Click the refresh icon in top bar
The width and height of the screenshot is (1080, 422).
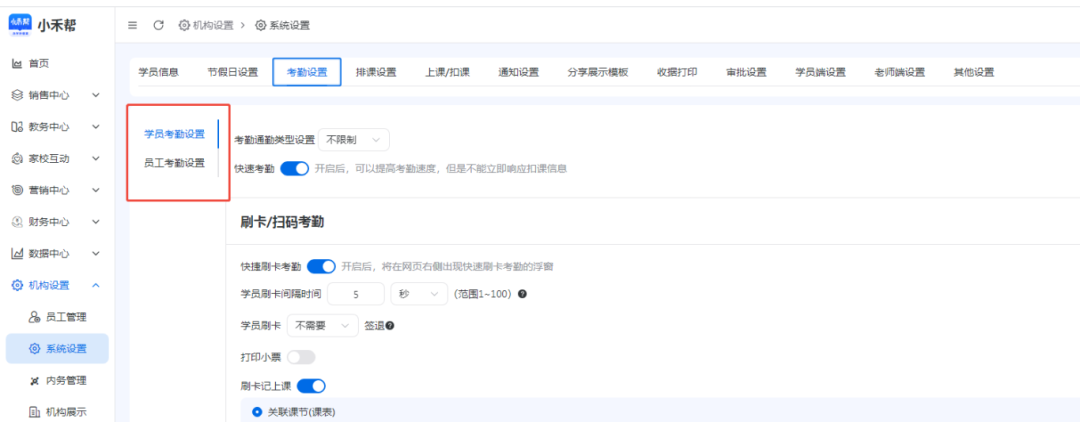point(158,25)
